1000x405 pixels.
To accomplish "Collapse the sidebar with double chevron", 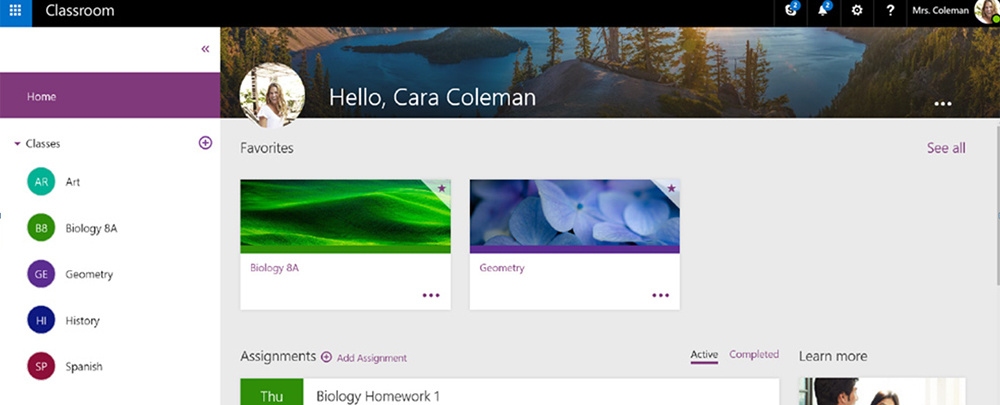I will [x=205, y=48].
